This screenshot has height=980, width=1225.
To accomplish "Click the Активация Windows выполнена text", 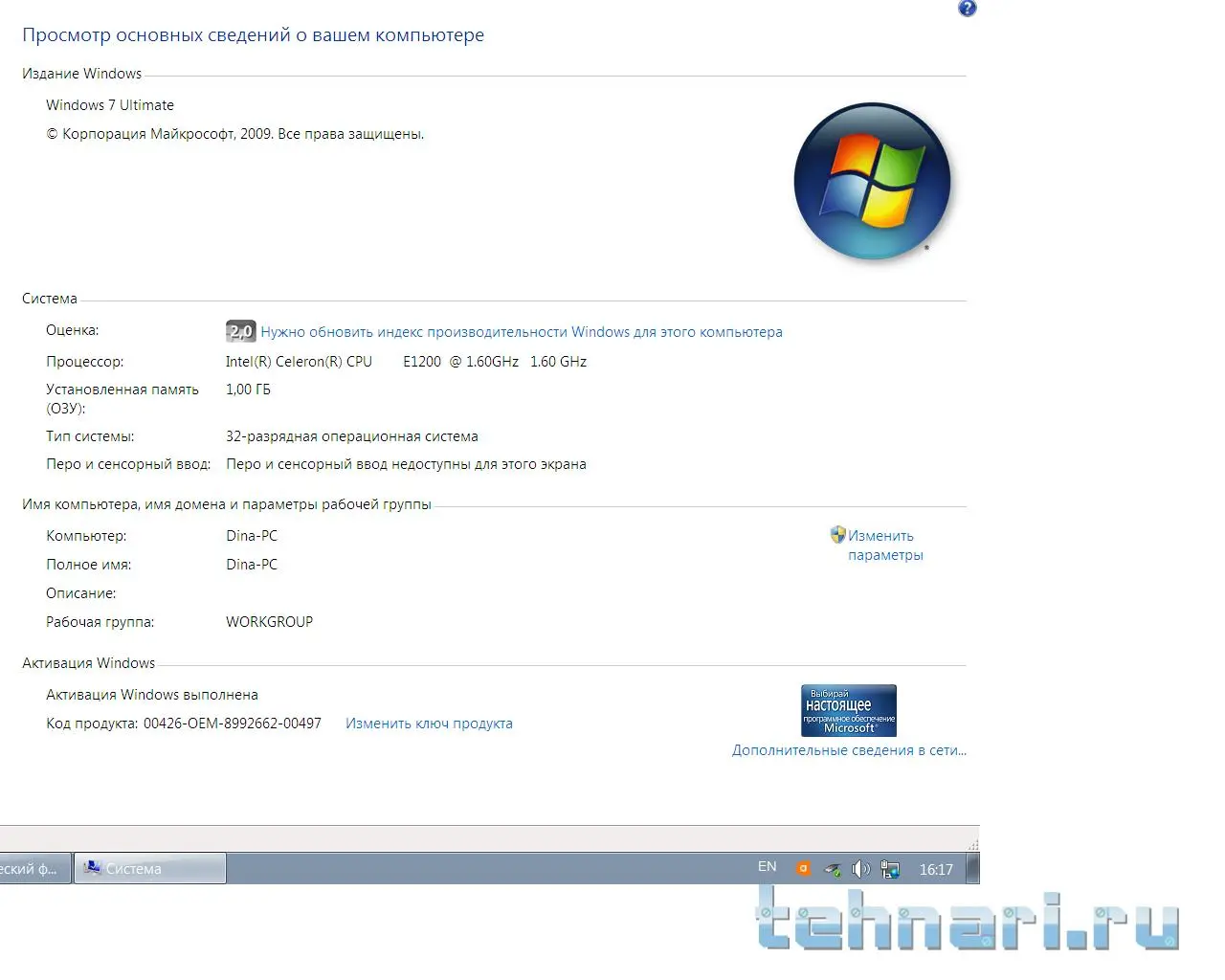I will [x=152, y=695].
